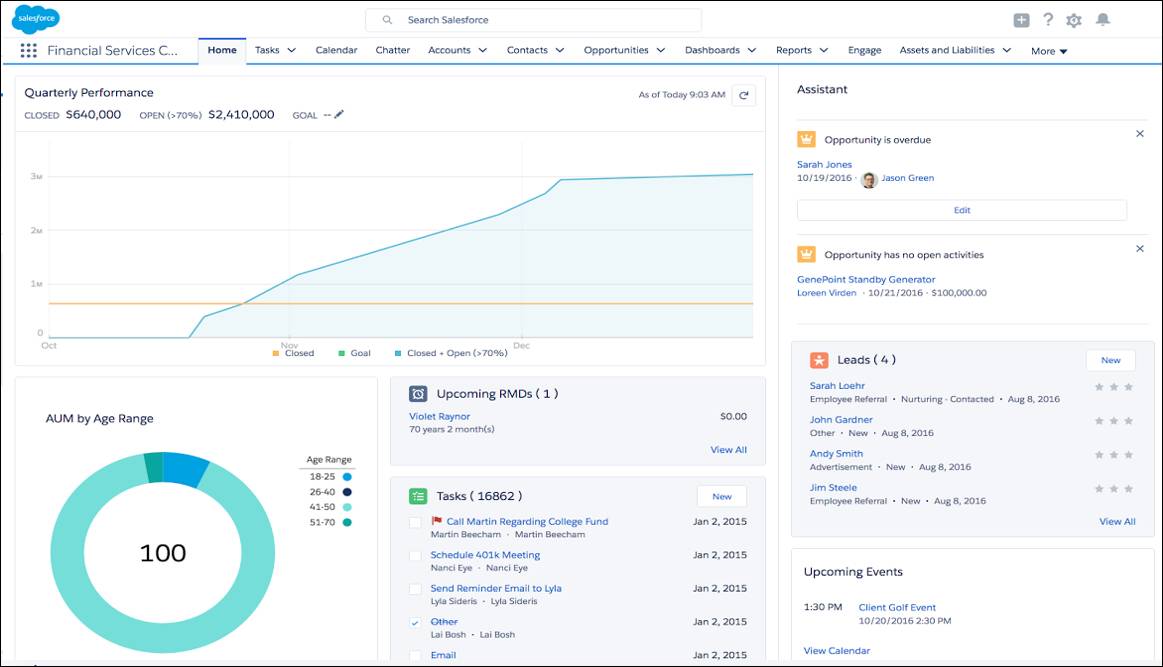Click the Upcoming RMDs clock icon
The height and width of the screenshot is (667, 1163).
(x=418, y=394)
